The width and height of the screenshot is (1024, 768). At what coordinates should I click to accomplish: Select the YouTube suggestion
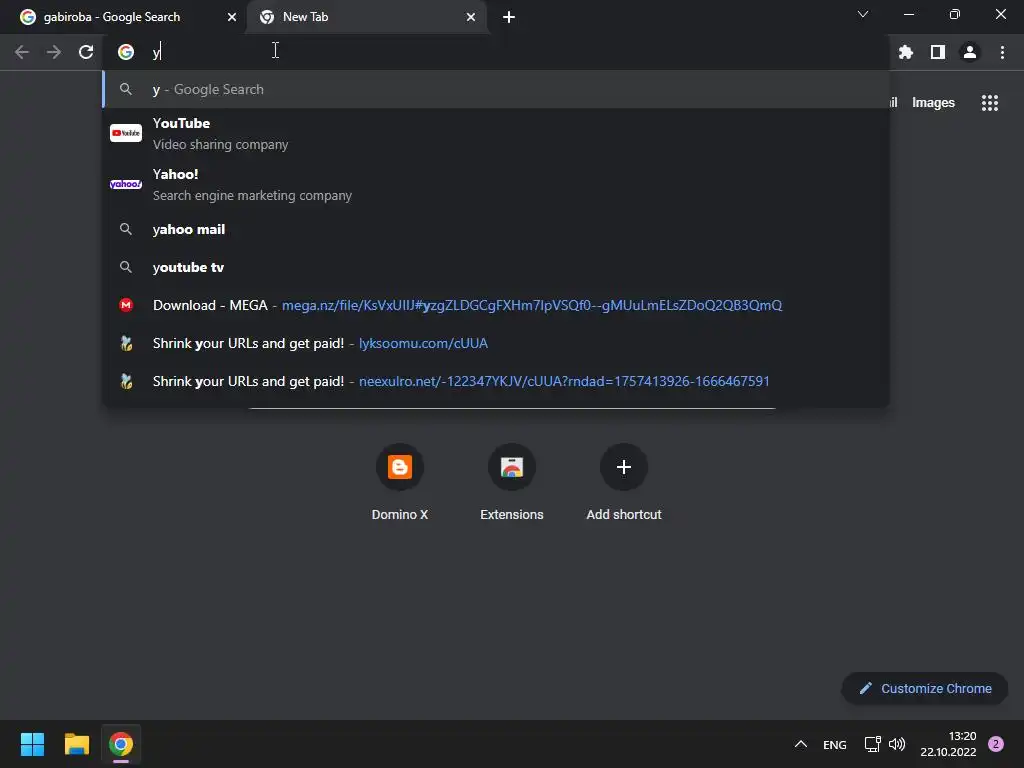[496, 133]
